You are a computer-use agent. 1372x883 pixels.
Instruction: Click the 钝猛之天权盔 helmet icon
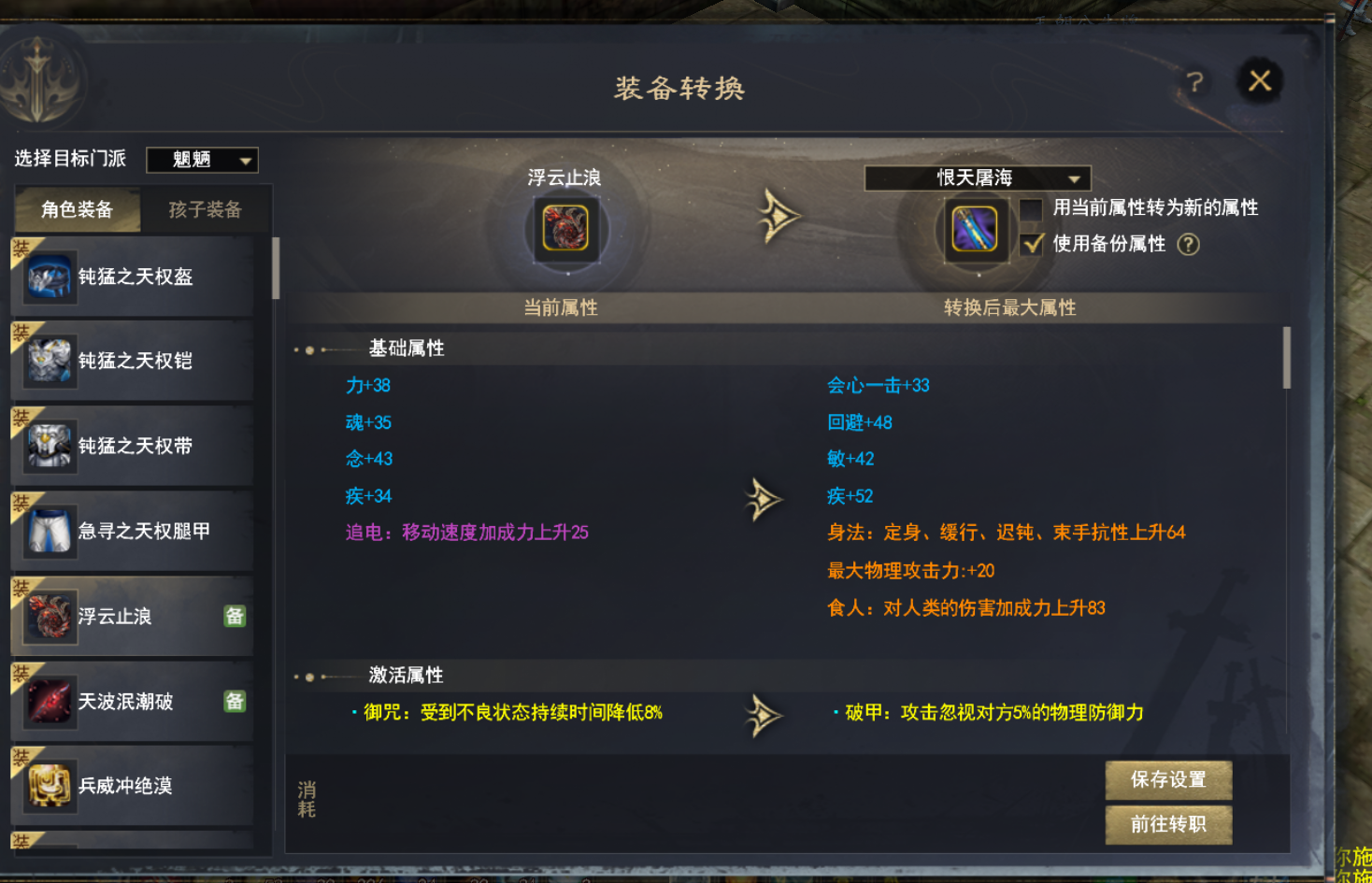click(50, 278)
